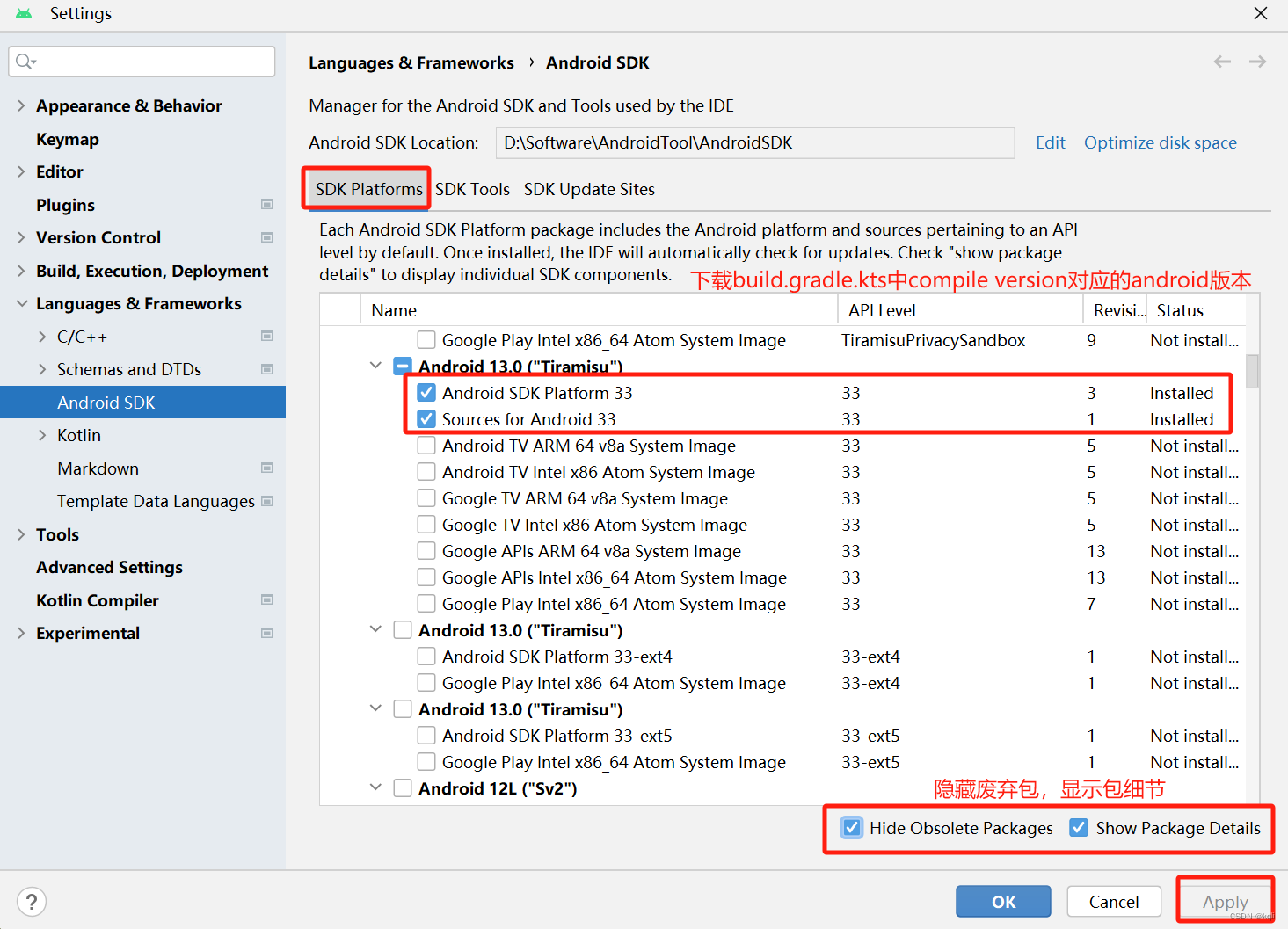Expand the Android 12L Sv2 group
Image resolution: width=1288 pixels, height=929 pixels.
pos(375,787)
